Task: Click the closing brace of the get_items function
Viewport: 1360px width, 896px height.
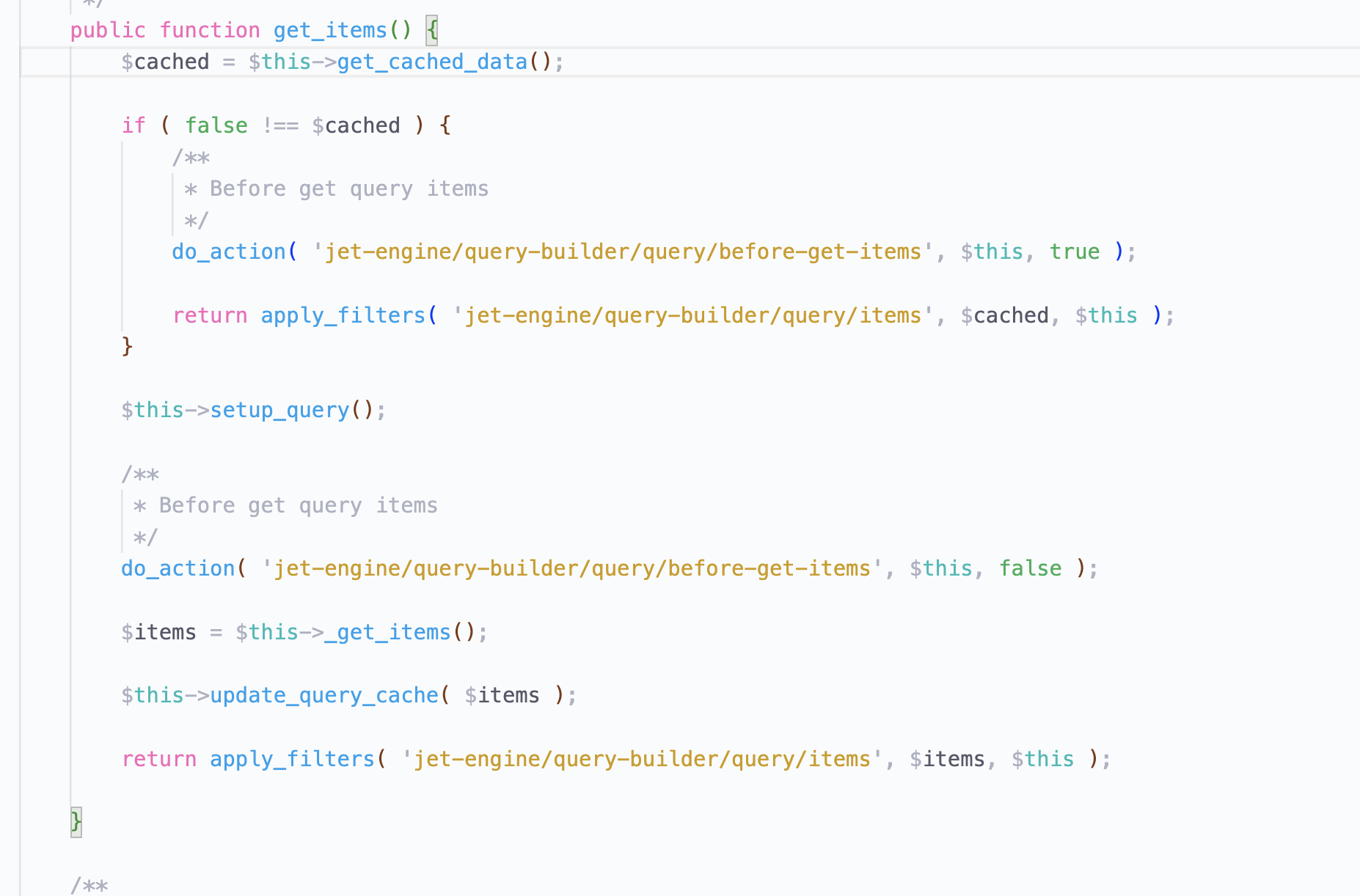Action: pos(76,821)
